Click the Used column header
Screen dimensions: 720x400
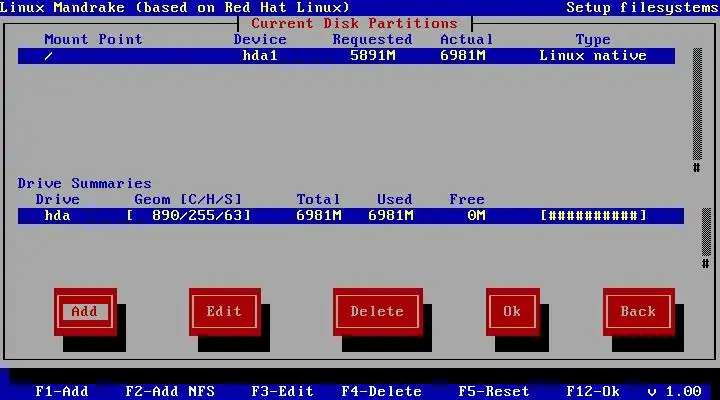(x=395, y=199)
